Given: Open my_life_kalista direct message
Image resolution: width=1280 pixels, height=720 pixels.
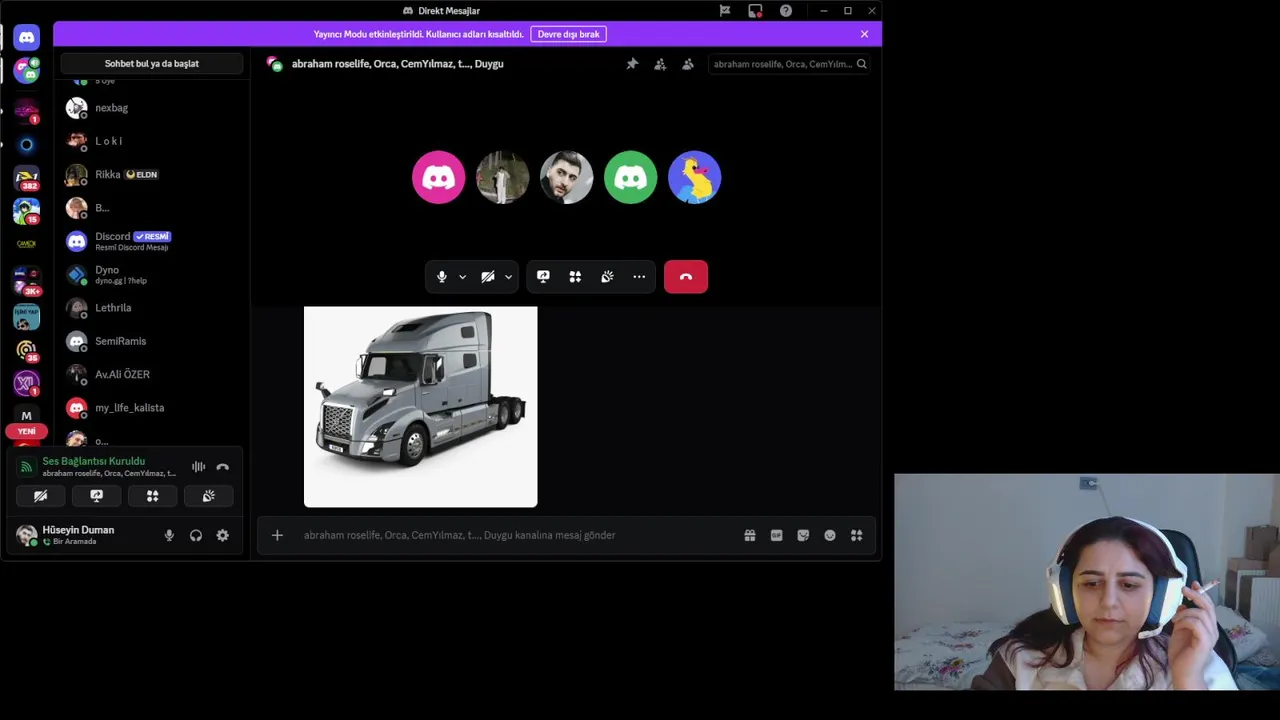Looking at the screenshot, I should [152, 408].
